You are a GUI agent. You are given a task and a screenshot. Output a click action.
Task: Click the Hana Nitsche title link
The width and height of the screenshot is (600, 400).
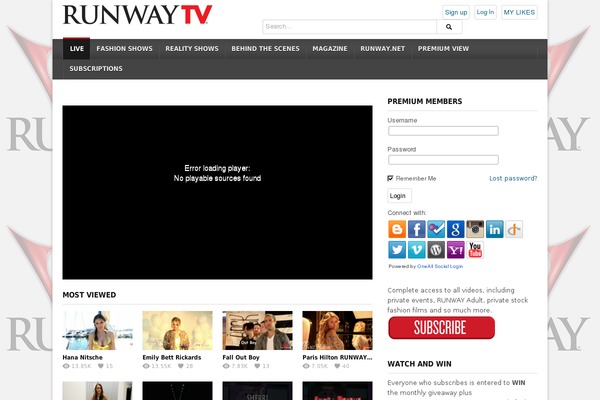click(83, 357)
